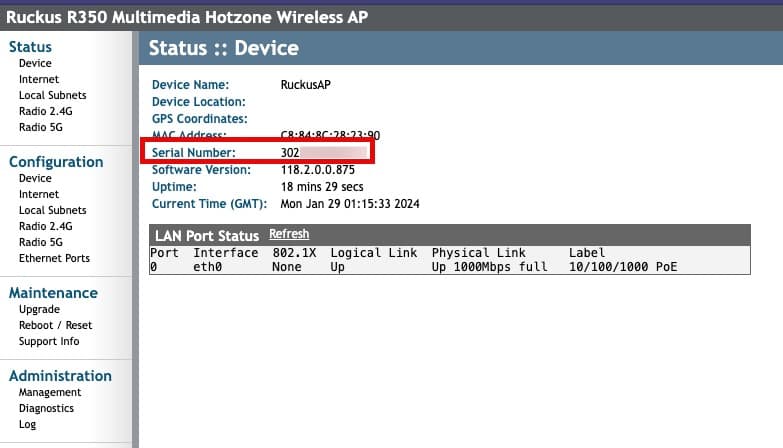Click the Uptime label
Viewport: 783px width, 448px height.
[174, 187]
